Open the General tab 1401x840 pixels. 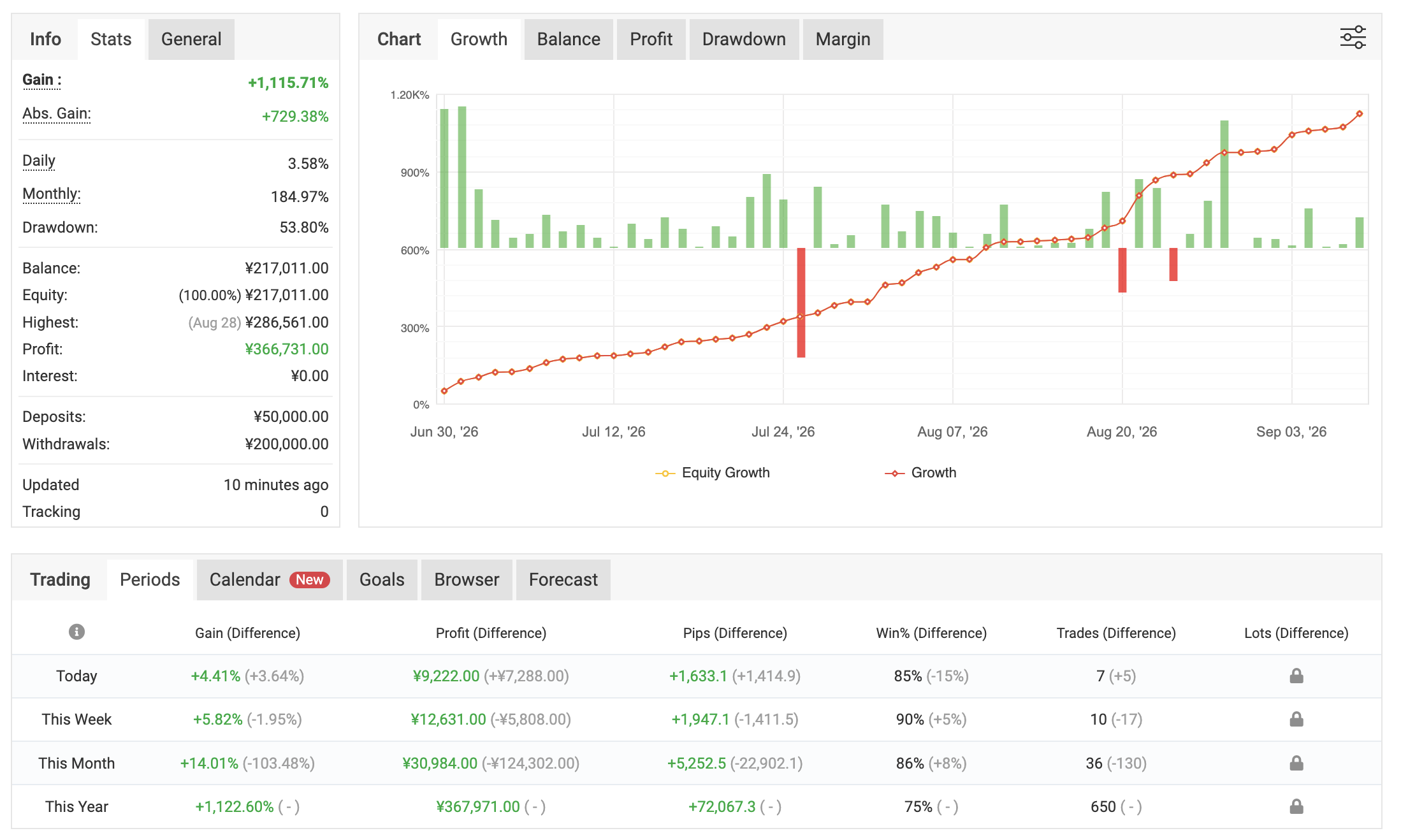(x=191, y=40)
